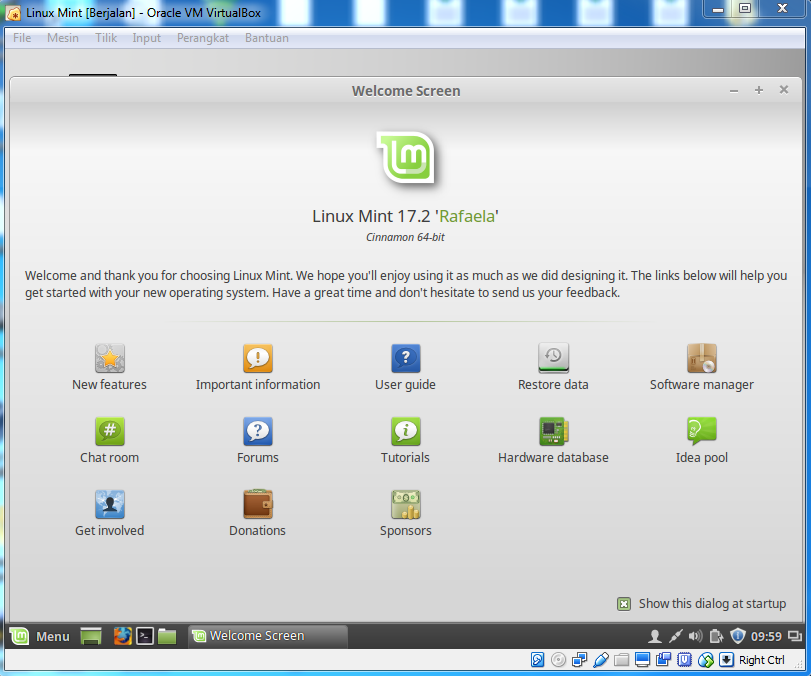
Task: Open file manager from the Mint panel
Action: pos(167,636)
